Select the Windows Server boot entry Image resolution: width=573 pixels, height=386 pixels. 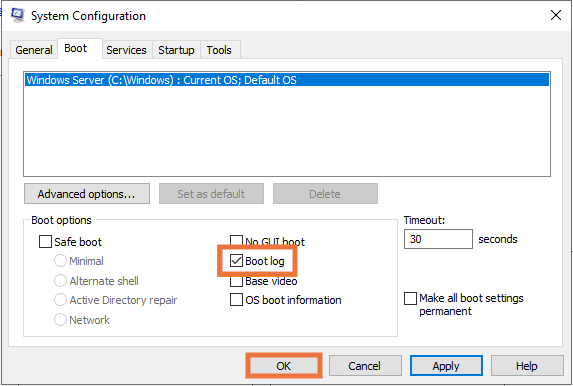[x=287, y=80]
